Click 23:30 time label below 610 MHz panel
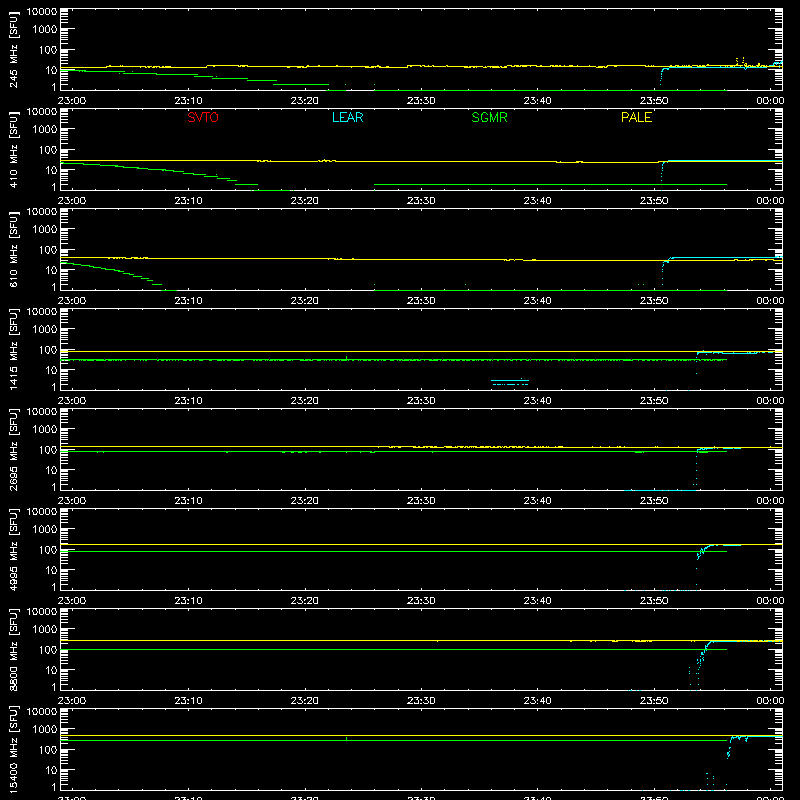This screenshot has width=800, height=800. [421, 301]
